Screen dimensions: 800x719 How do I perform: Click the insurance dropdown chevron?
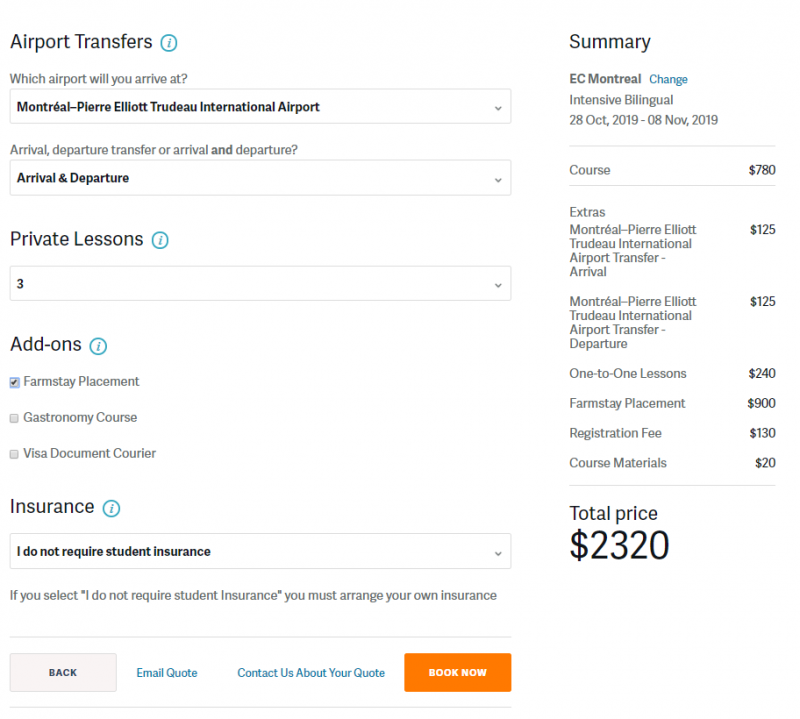click(x=497, y=551)
